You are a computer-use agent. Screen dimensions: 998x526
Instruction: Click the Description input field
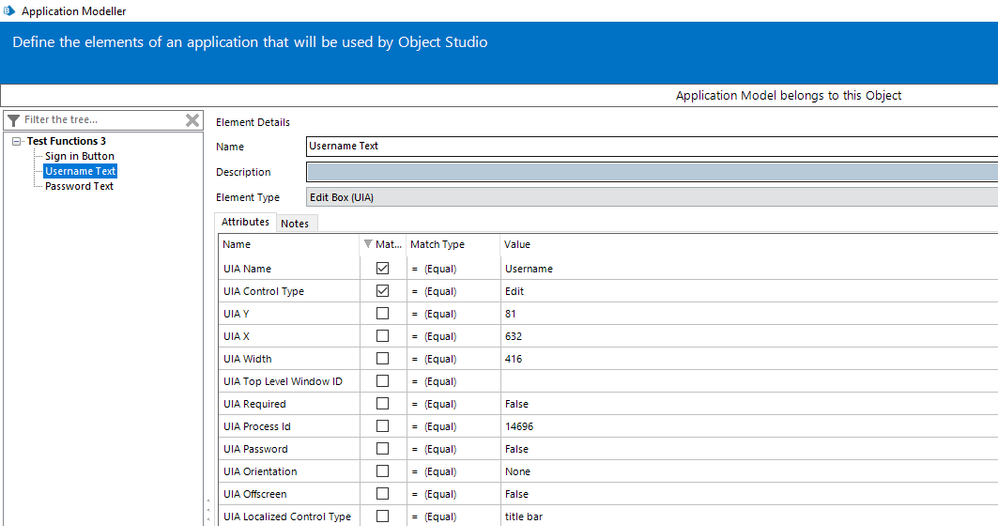coord(650,172)
